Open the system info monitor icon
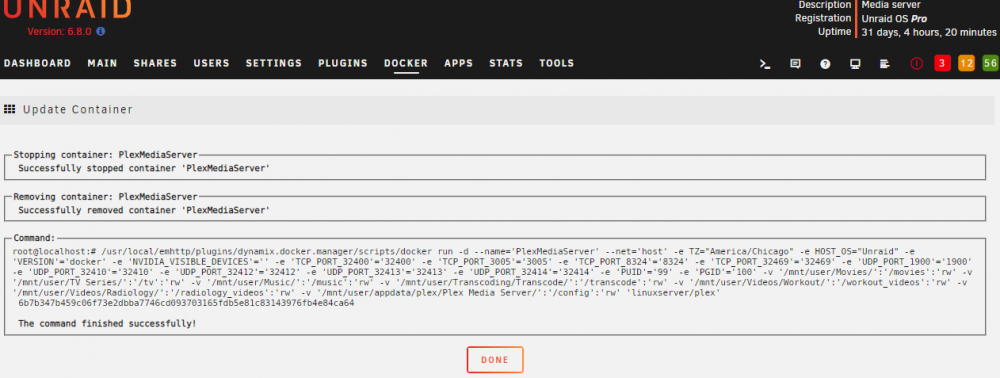Screen dimensions: 1000x378 click(x=855, y=64)
